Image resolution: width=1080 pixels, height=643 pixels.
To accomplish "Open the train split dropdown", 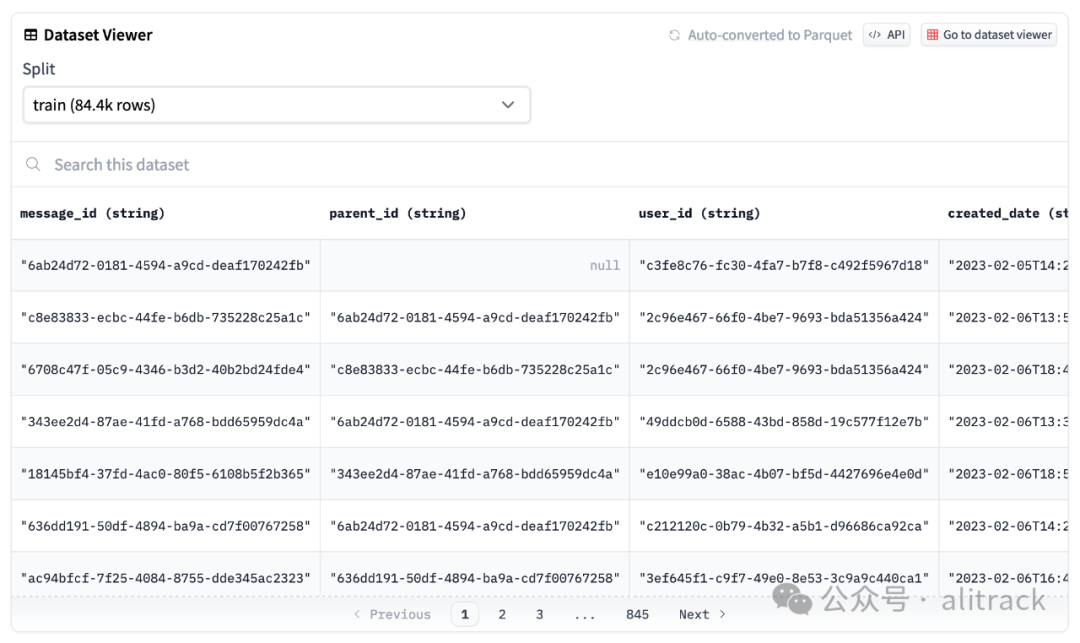I will point(276,105).
